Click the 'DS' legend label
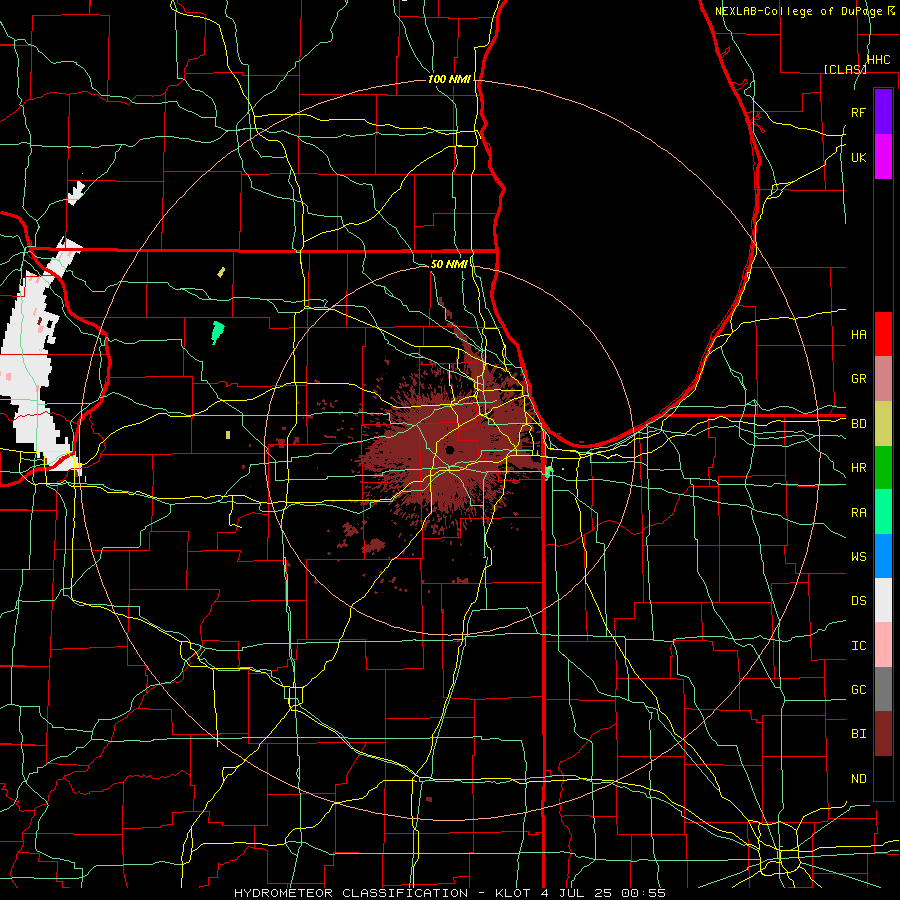Screen dimensions: 900x900 click(x=858, y=601)
